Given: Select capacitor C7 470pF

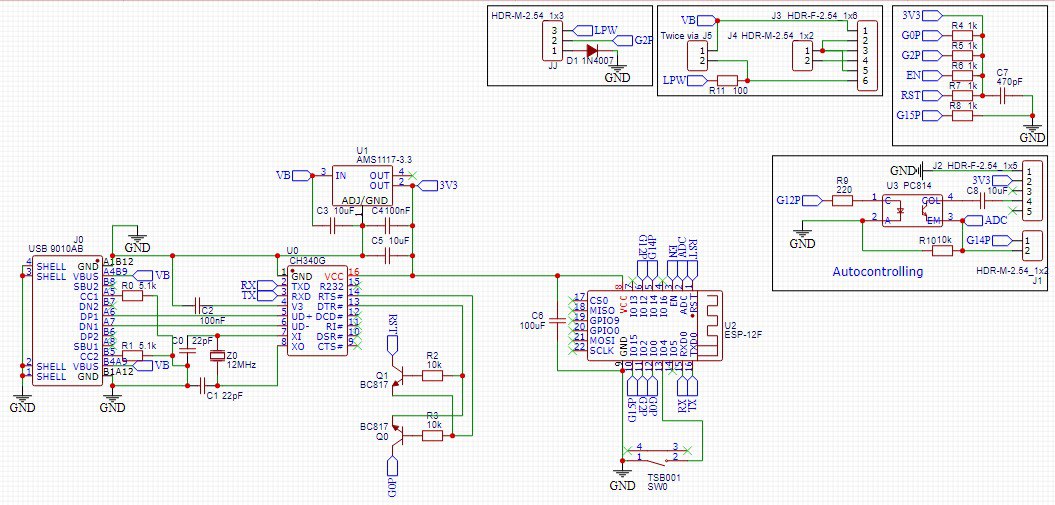Looking at the screenshot, I should (1003, 95).
